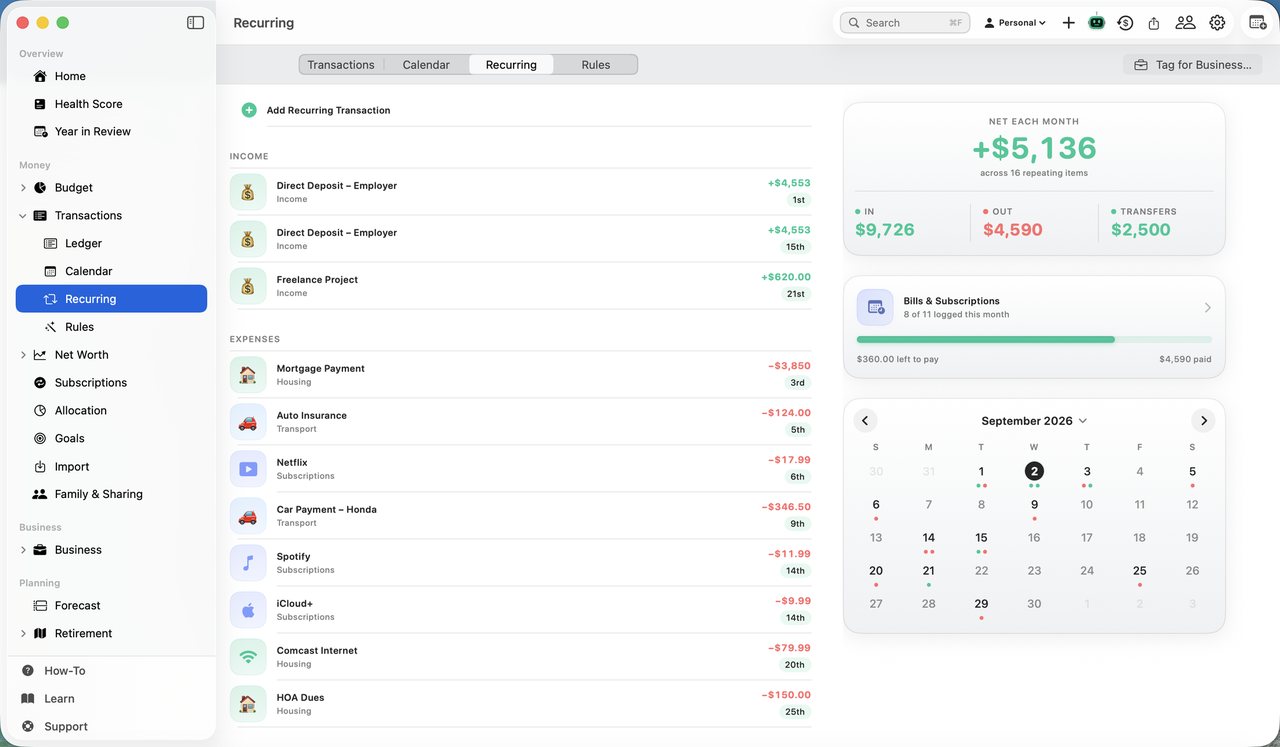Click the Search field
This screenshot has height=747, width=1280.
coord(904,22)
